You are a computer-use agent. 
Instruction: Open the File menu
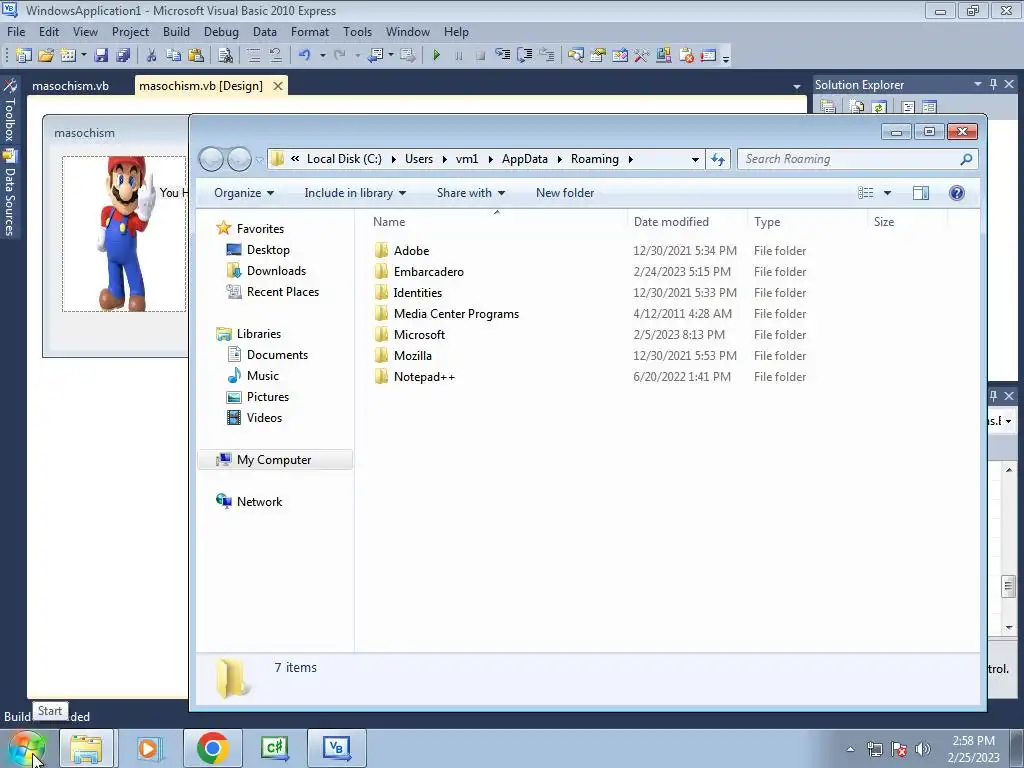click(x=16, y=31)
